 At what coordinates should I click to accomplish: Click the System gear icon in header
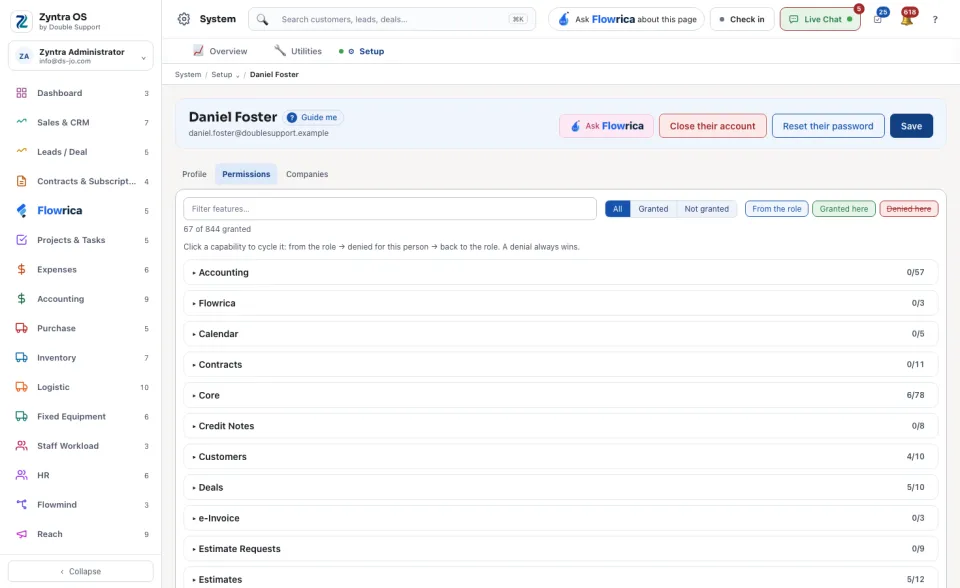coord(184,19)
